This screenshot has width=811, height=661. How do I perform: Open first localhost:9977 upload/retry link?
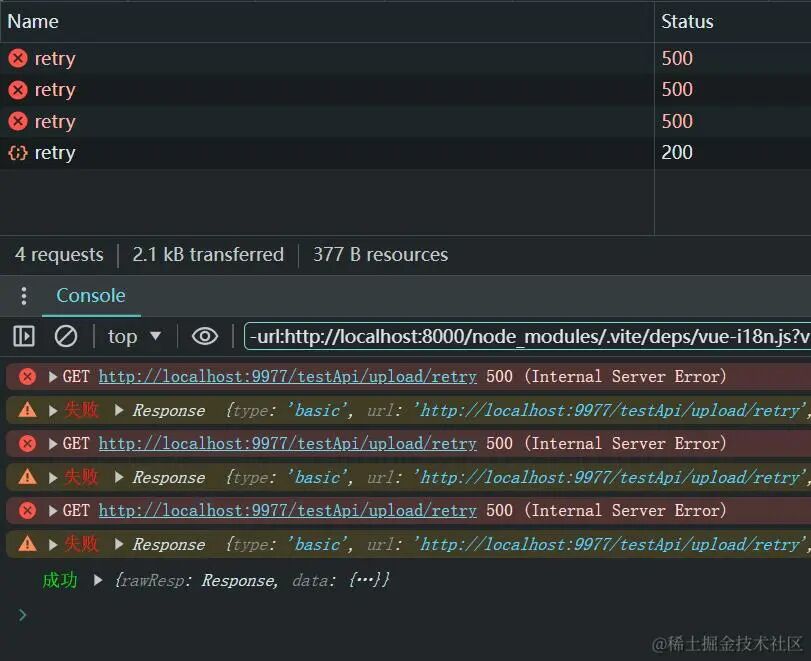(287, 377)
